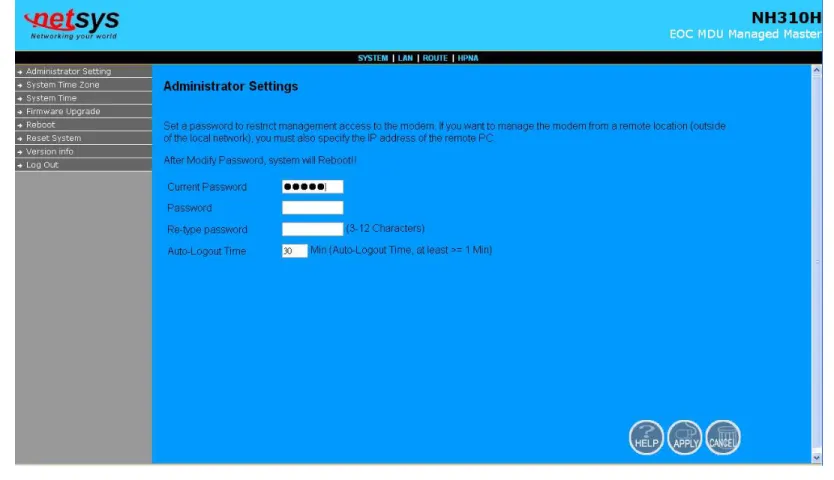The height and width of the screenshot is (480, 834).
Task: Click the 'Re-type password' label
Action: click(x=207, y=229)
